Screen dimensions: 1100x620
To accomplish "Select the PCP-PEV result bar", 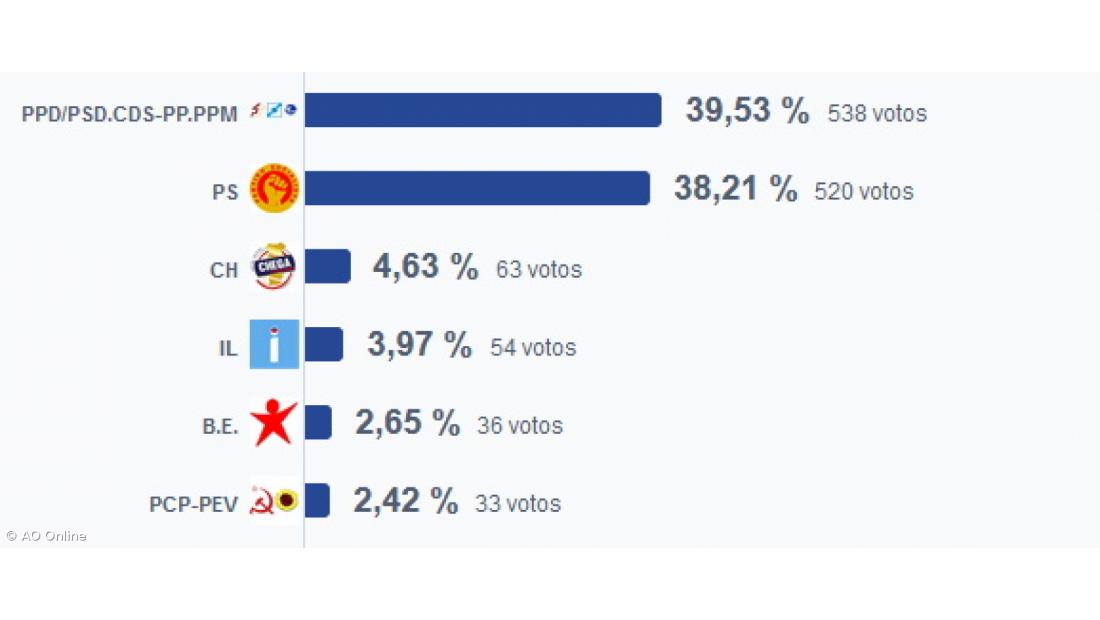I will click(x=316, y=501).
